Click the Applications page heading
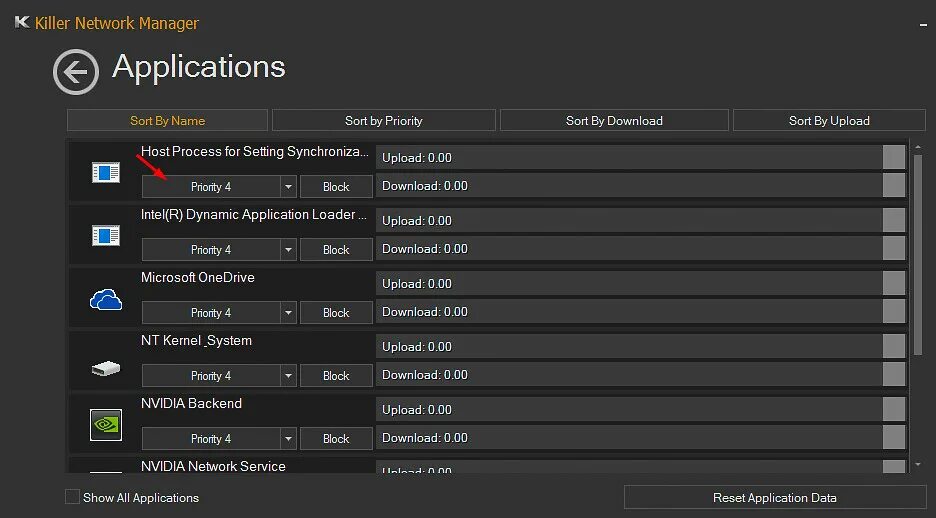The width and height of the screenshot is (936, 518). coord(199,66)
